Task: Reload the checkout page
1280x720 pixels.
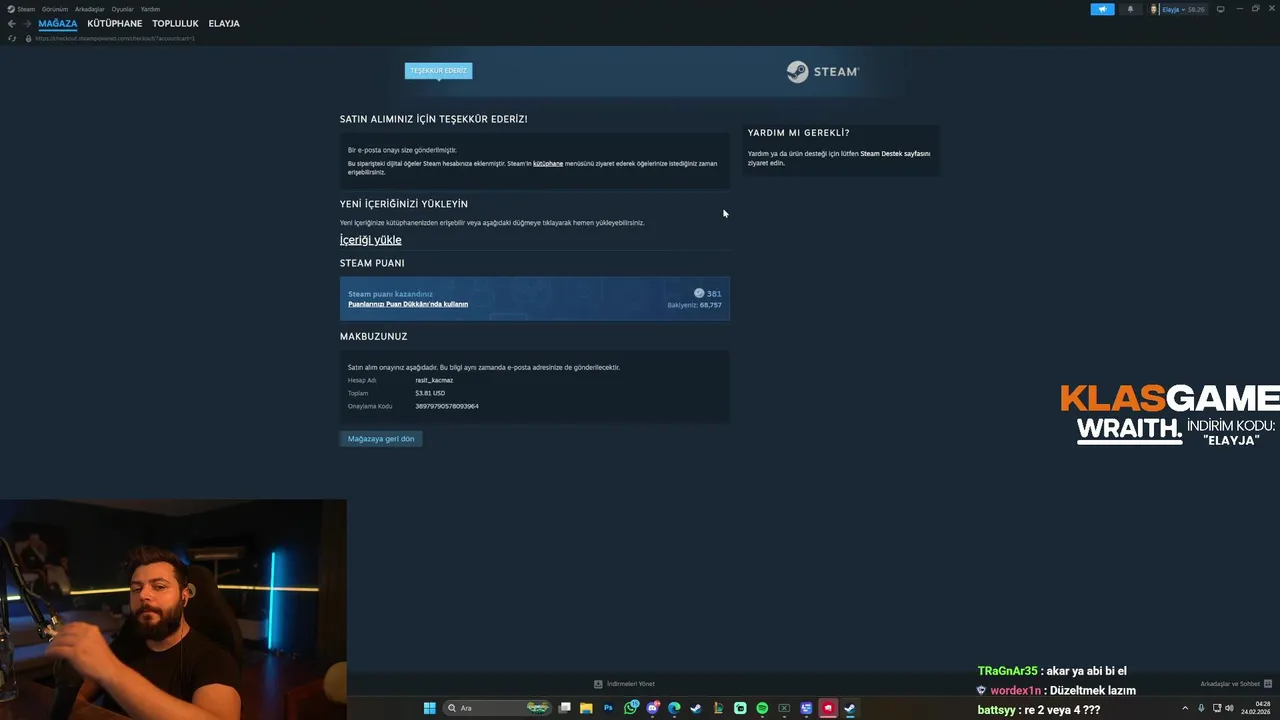Action: tap(12, 38)
